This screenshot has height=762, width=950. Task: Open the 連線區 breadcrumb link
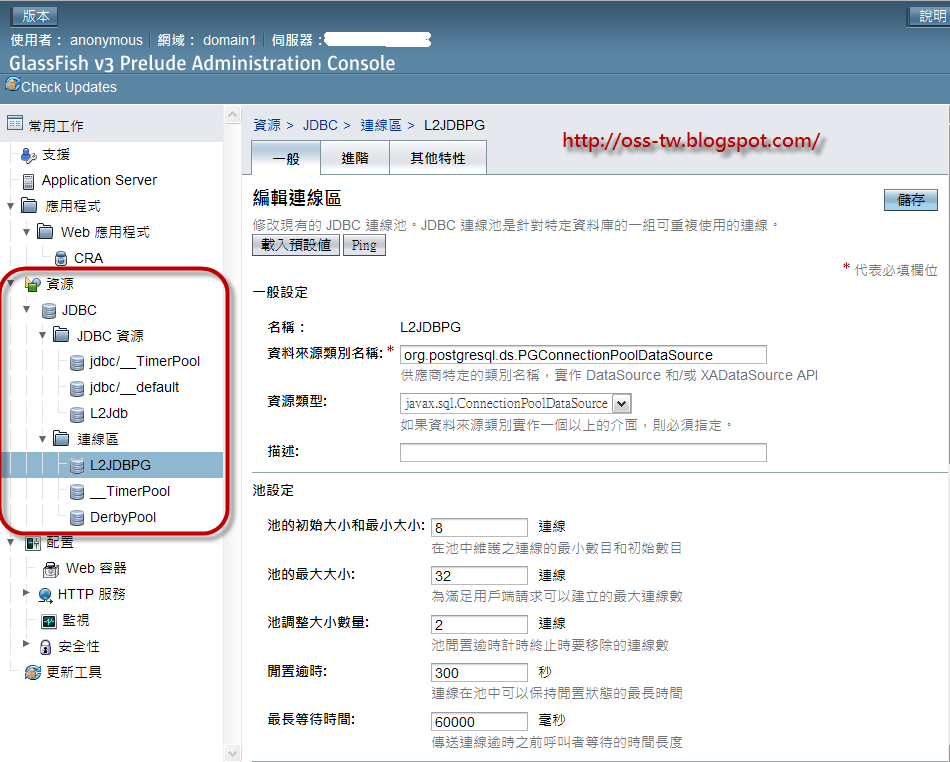[381, 125]
